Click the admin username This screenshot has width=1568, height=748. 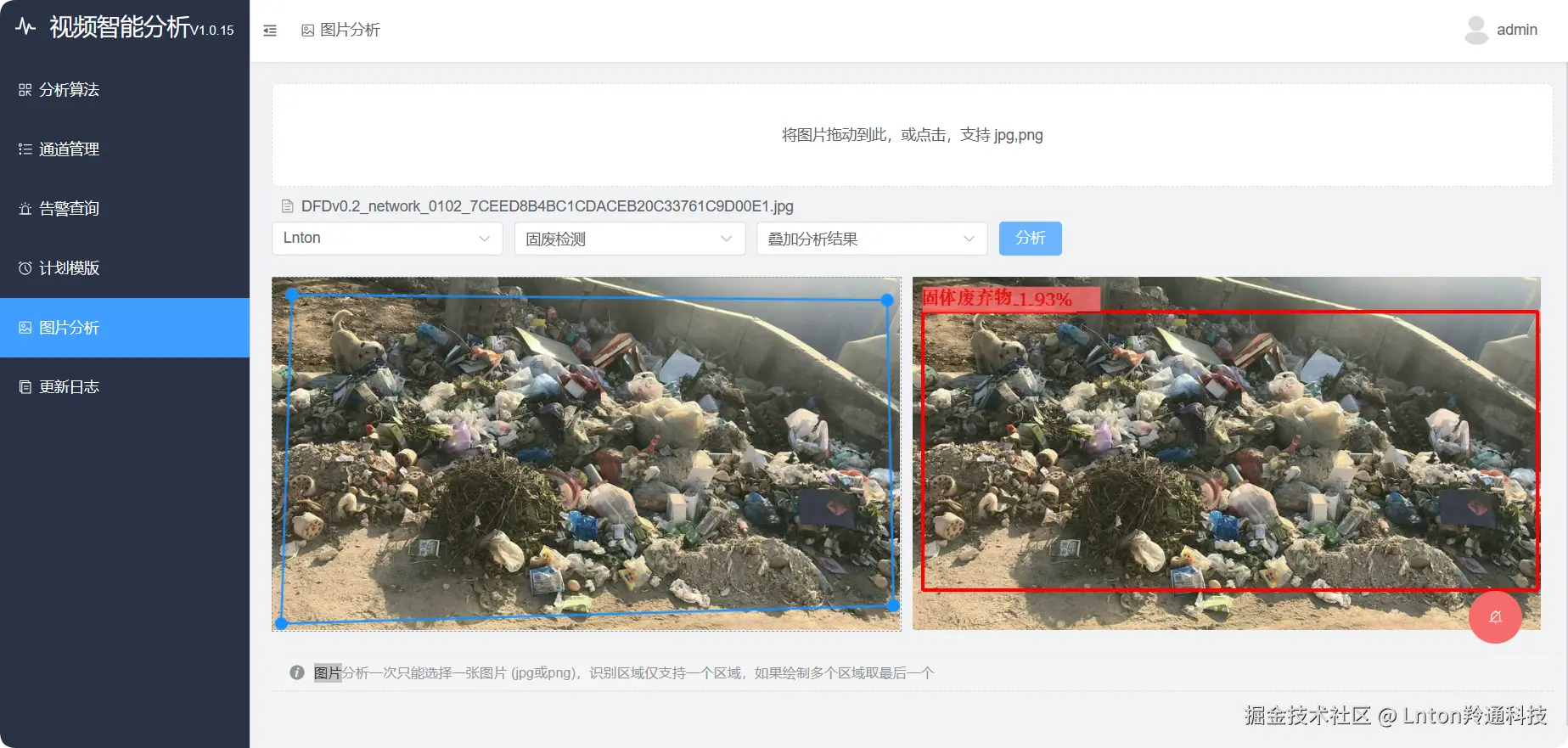[1517, 30]
